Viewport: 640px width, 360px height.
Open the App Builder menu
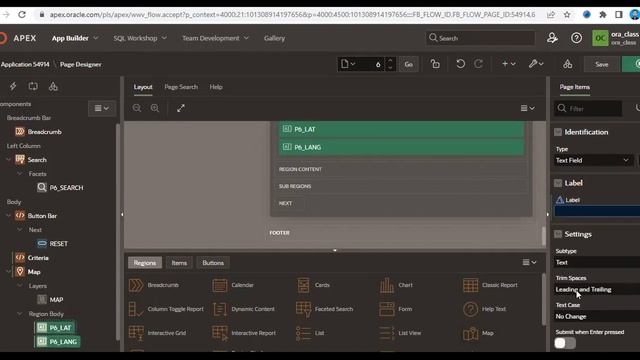[x=75, y=38]
